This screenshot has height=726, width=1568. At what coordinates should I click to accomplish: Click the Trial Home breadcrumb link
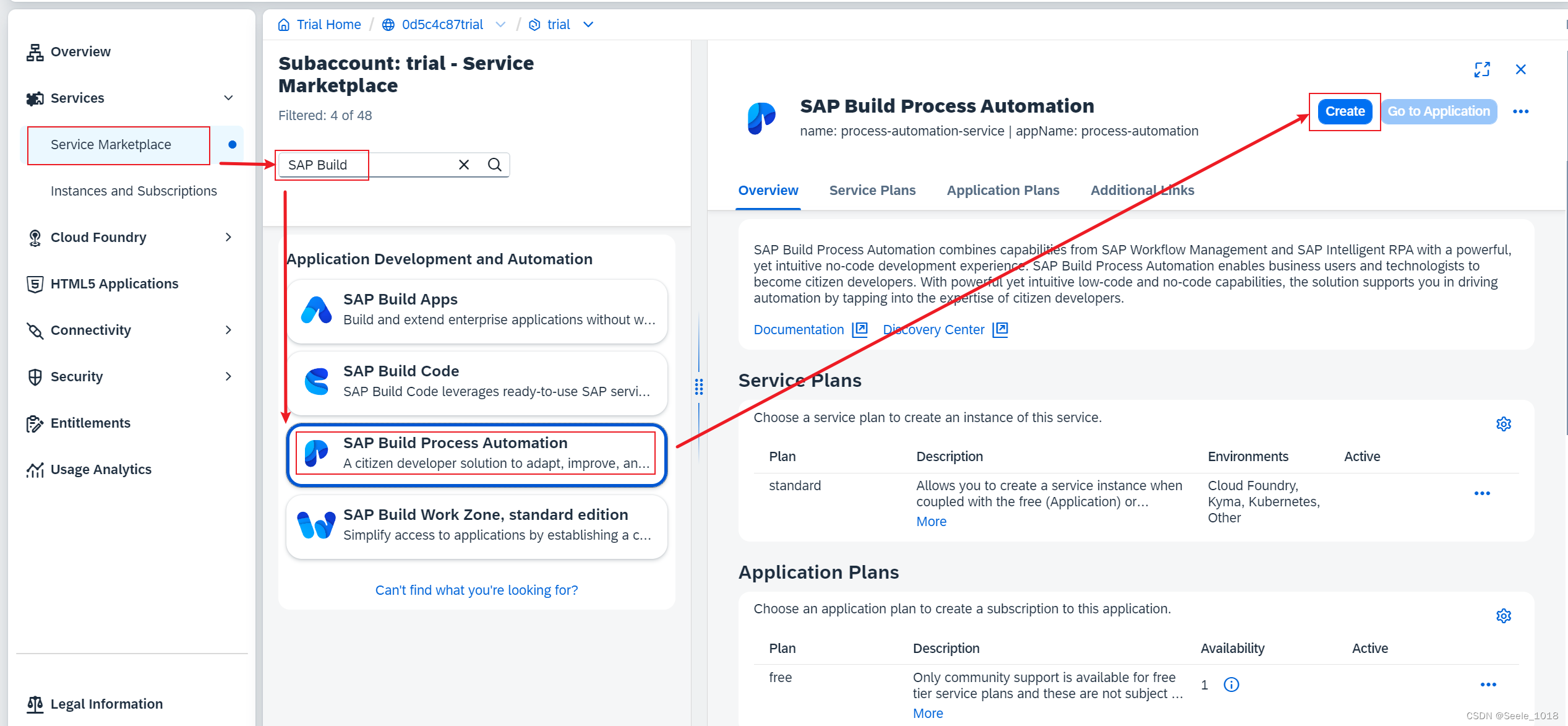point(328,25)
